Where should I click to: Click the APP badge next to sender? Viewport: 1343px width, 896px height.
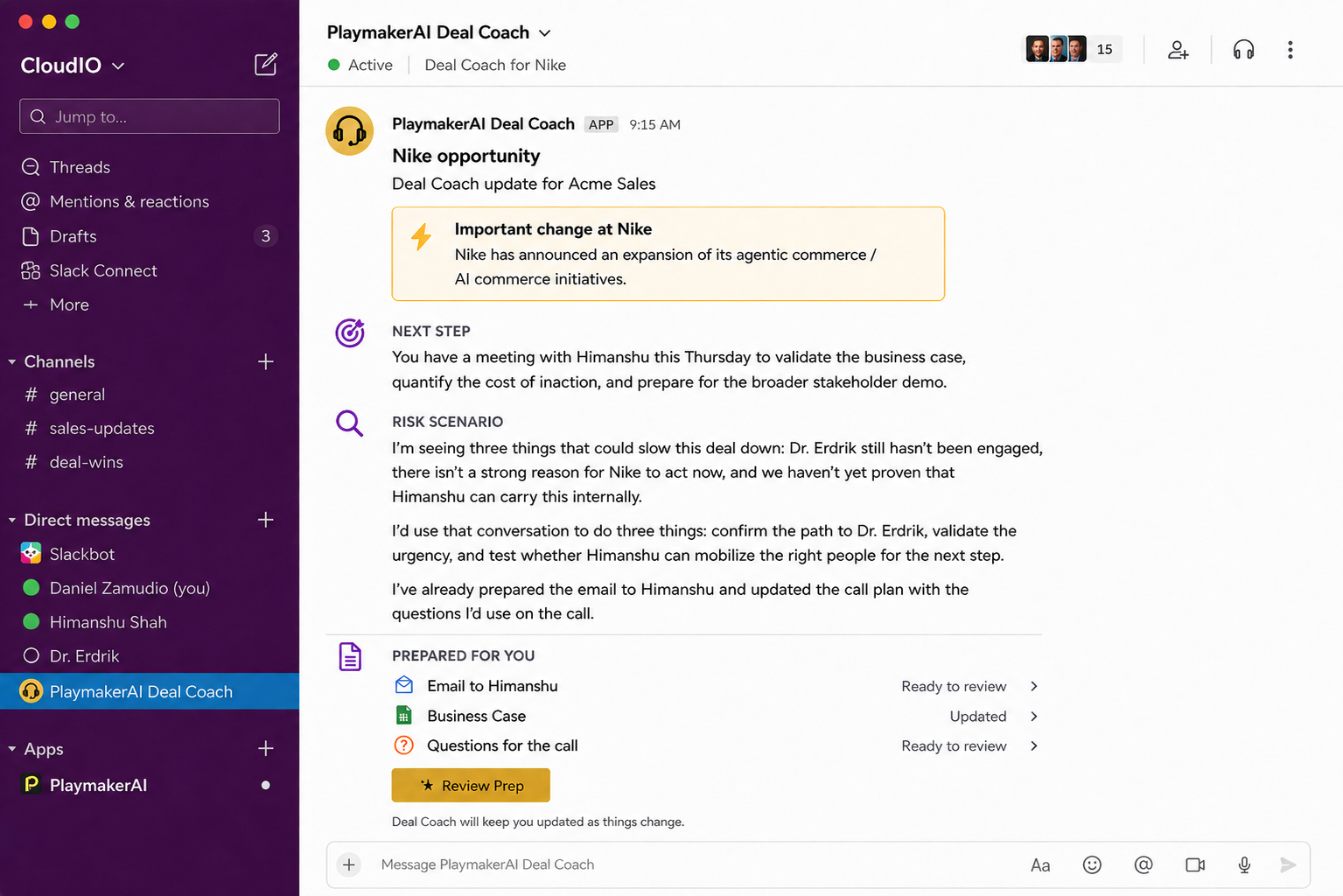[601, 124]
